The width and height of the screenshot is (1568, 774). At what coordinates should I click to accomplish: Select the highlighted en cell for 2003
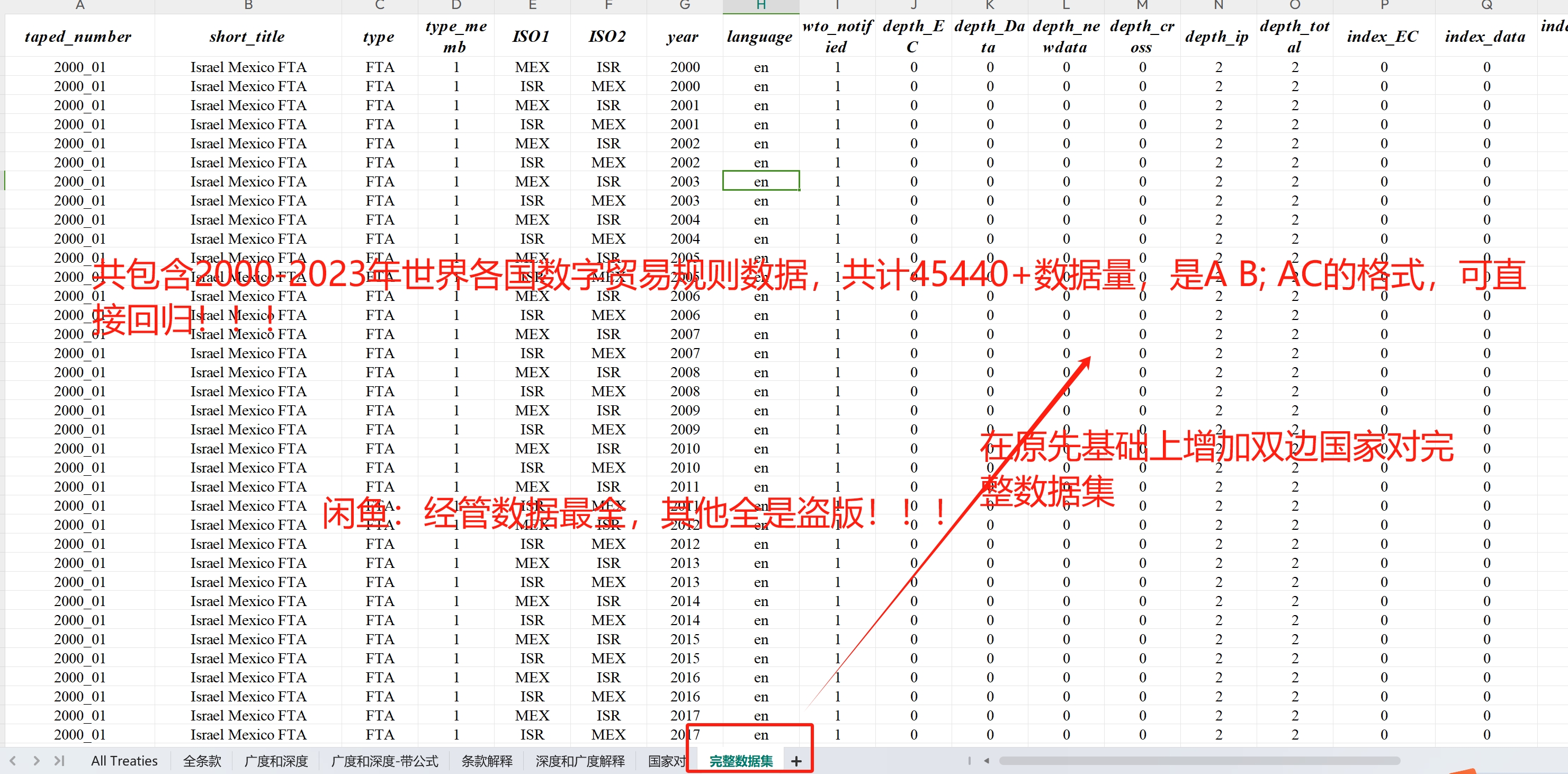coord(760,182)
